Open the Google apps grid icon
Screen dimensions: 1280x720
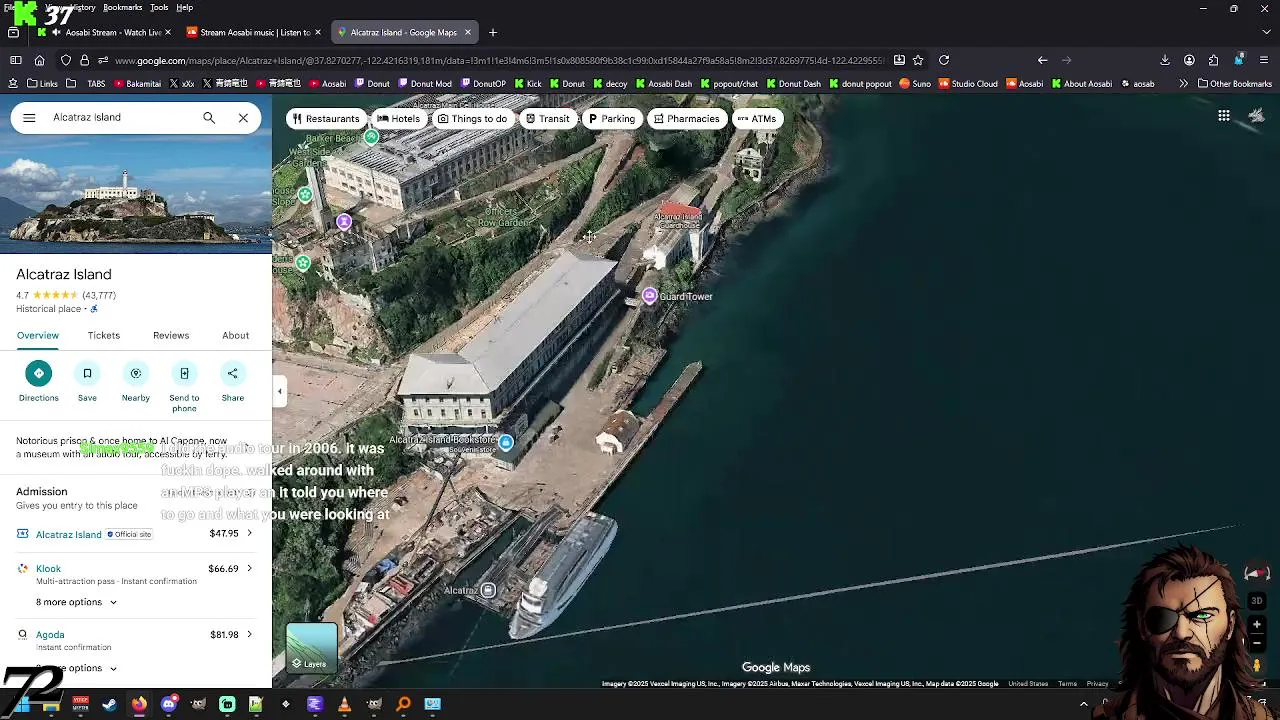point(1224,116)
